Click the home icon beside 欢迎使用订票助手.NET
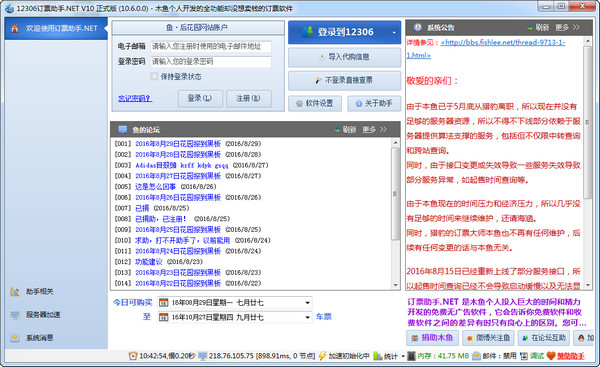 pos(15,28)
